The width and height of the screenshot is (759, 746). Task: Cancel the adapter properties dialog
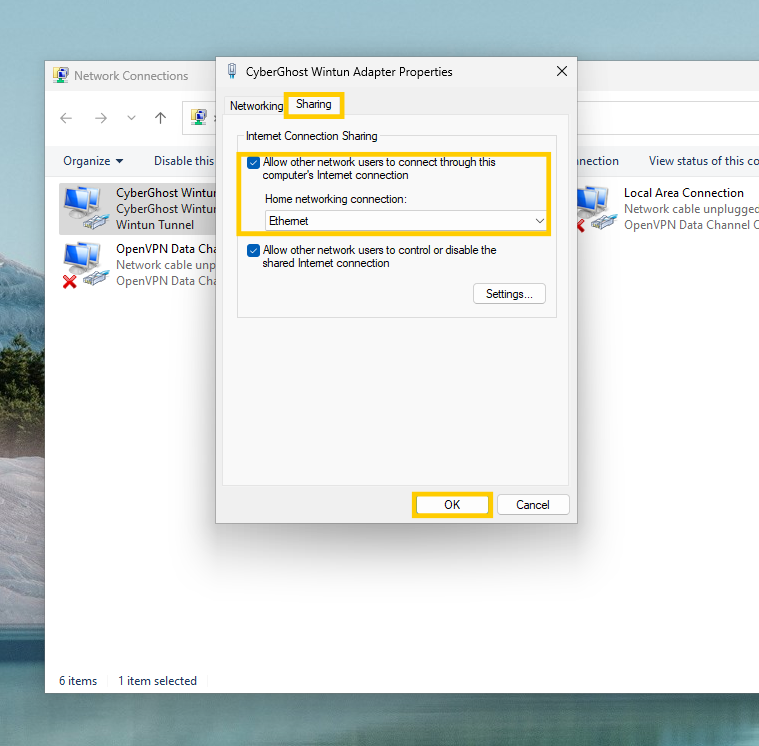click(533, 505)
